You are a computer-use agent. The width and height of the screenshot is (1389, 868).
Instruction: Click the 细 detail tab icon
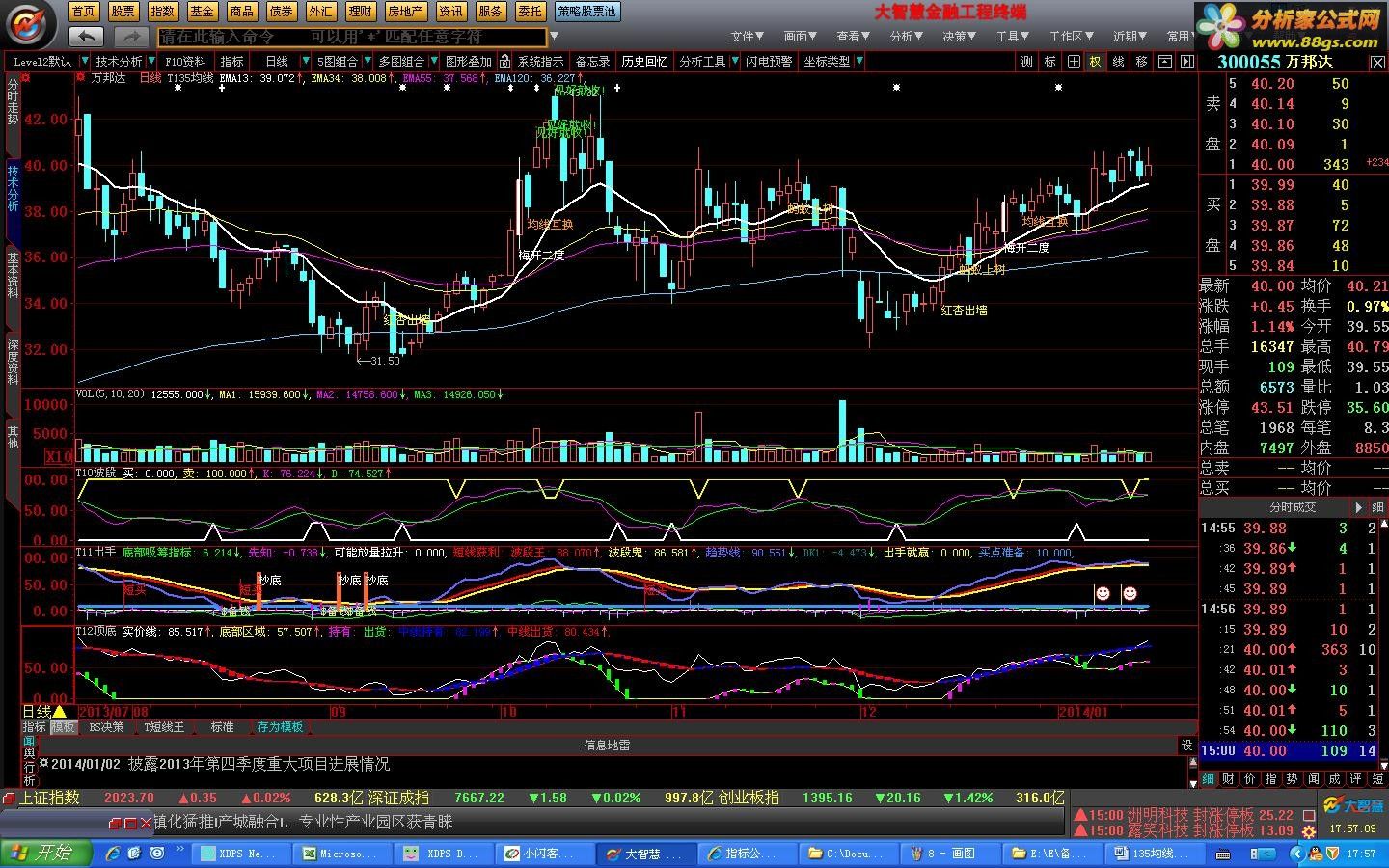click(1208, 778)
